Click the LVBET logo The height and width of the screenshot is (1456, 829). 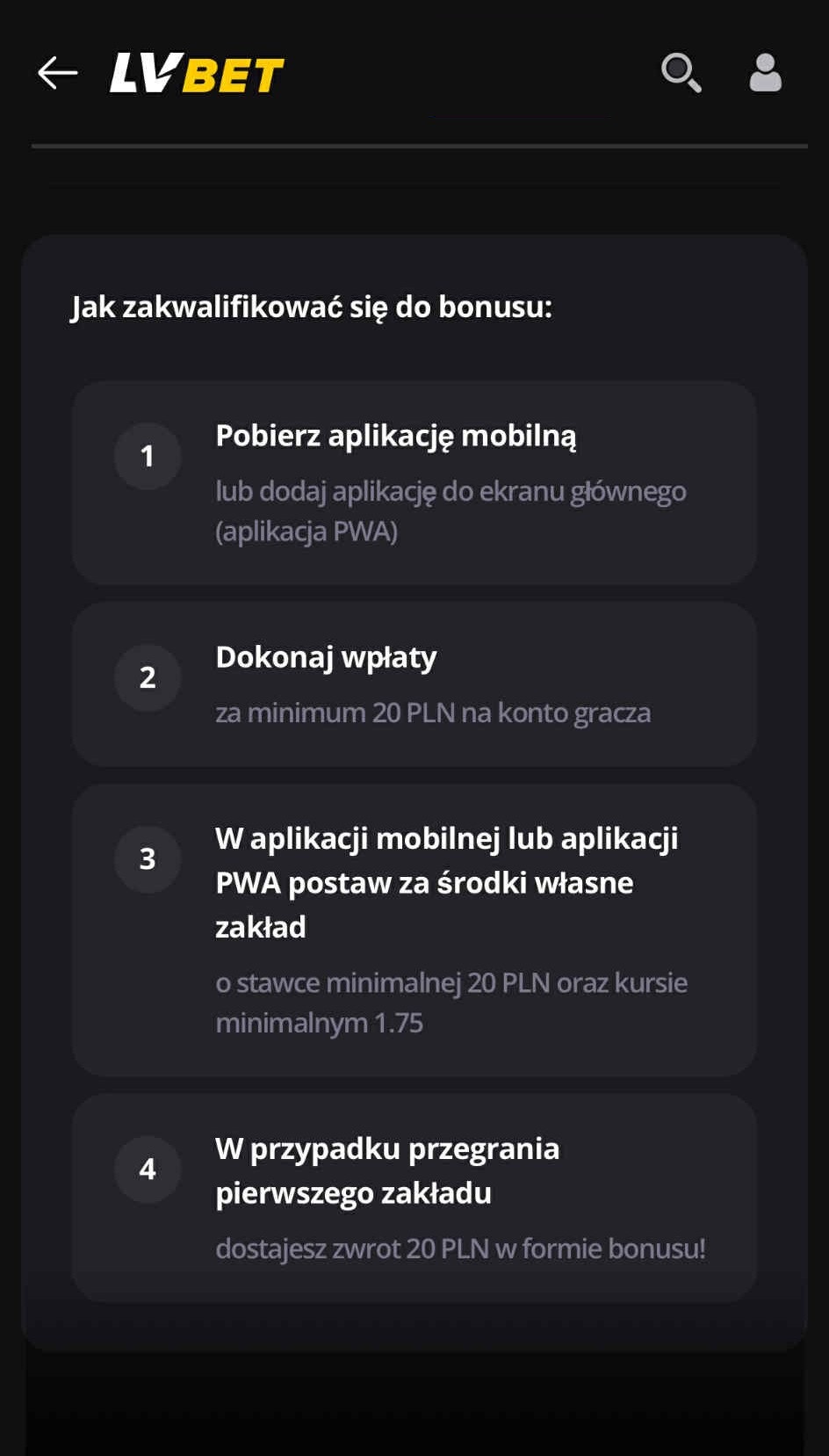(x=197, y=73)
